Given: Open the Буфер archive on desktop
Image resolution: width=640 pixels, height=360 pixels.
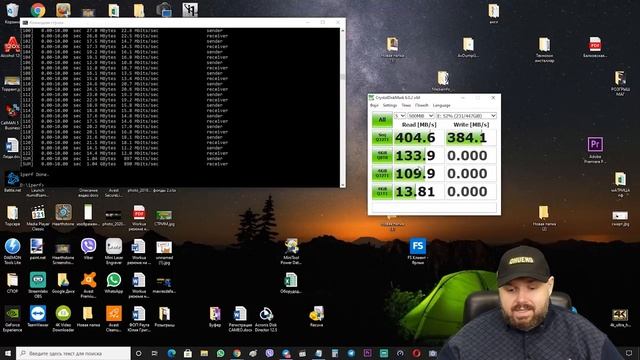Looking at the screenshot, I should click(x=215, y=316).
